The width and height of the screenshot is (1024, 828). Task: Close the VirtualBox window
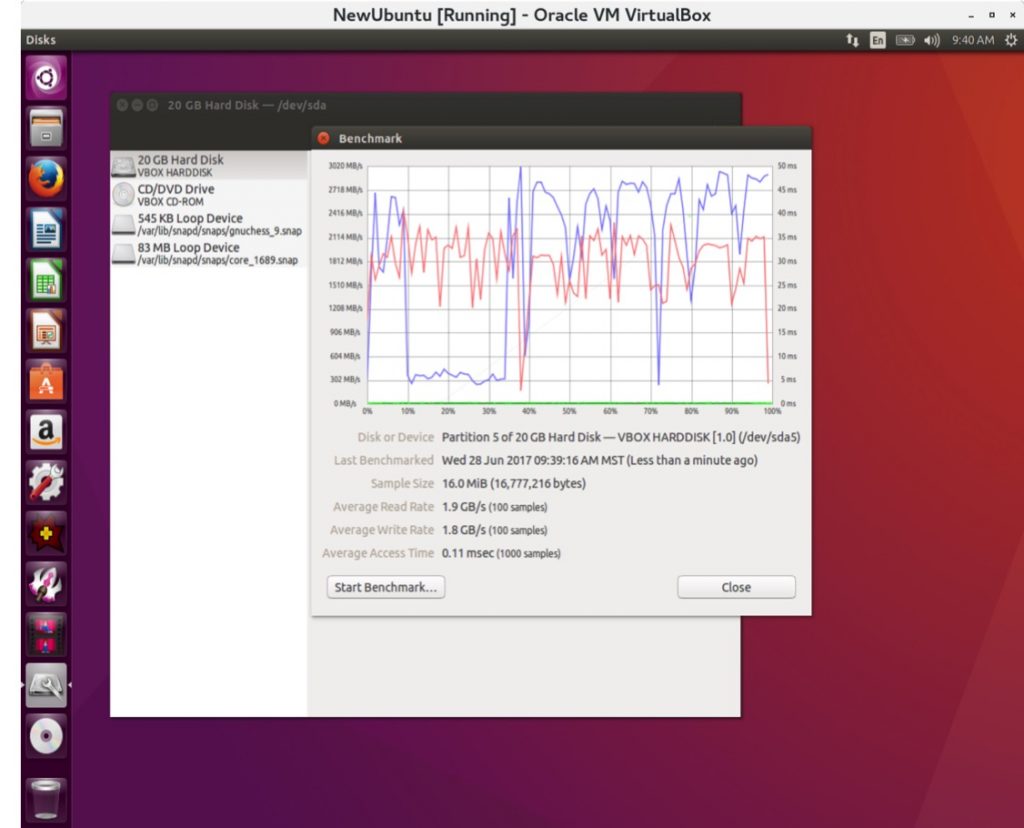[x=1012, y=15]
